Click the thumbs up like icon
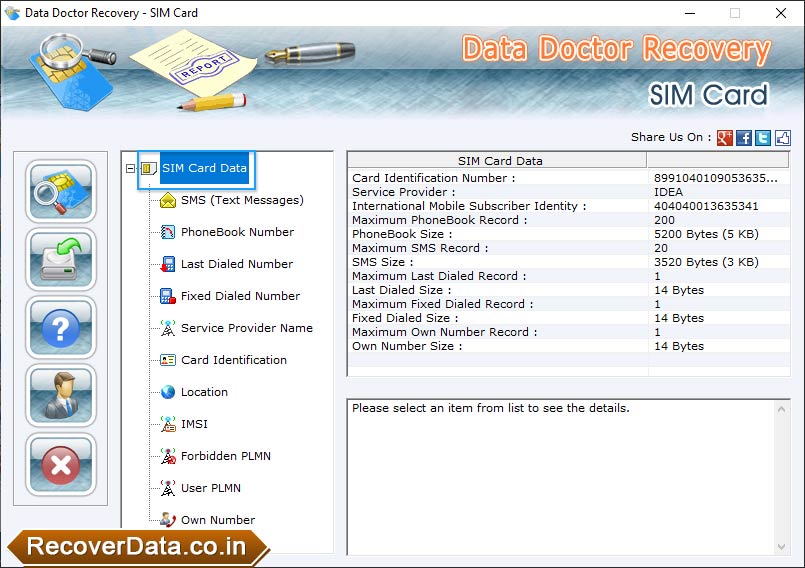Screen dimensions: 805x568 point(782,138)
